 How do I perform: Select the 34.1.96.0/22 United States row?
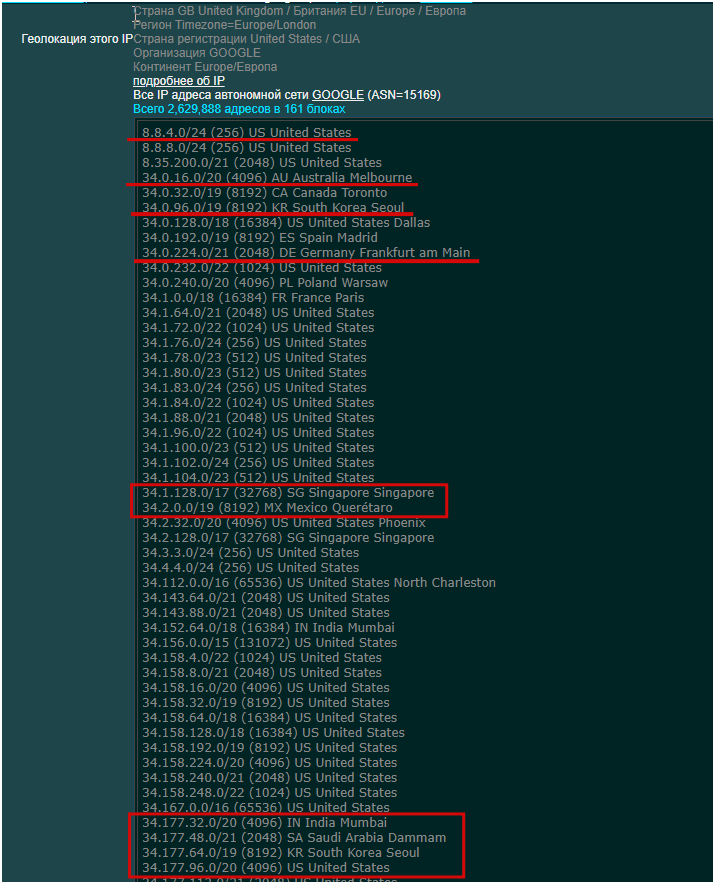[258, 433]
